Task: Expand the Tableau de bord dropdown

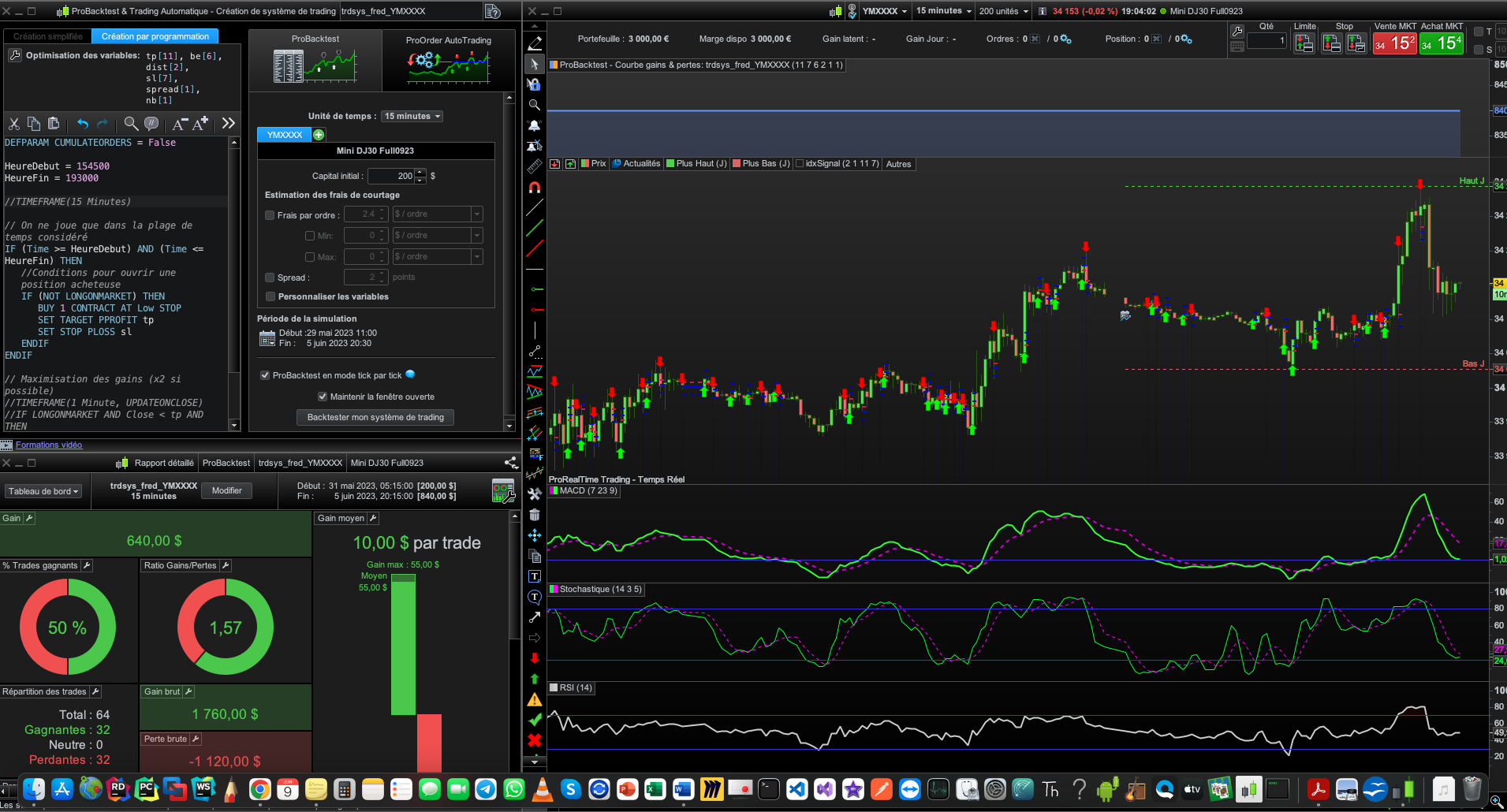Action: click(x=43, y=491)
